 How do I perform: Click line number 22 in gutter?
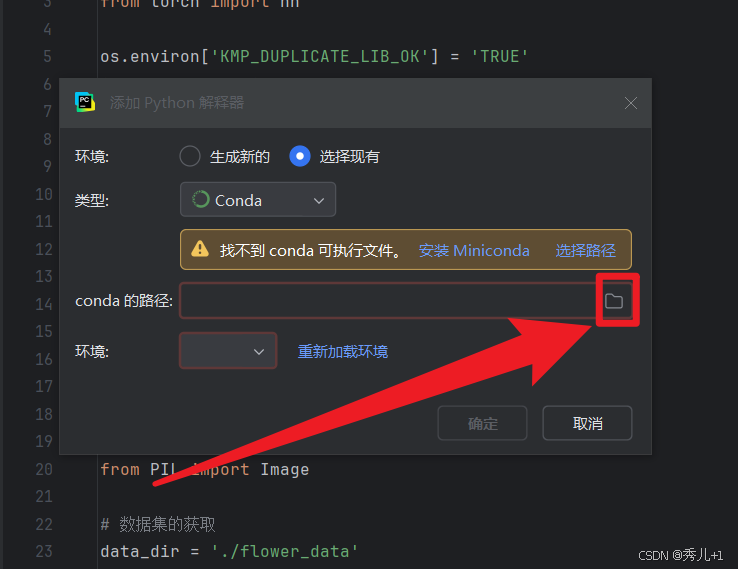(x=44, y=524)
